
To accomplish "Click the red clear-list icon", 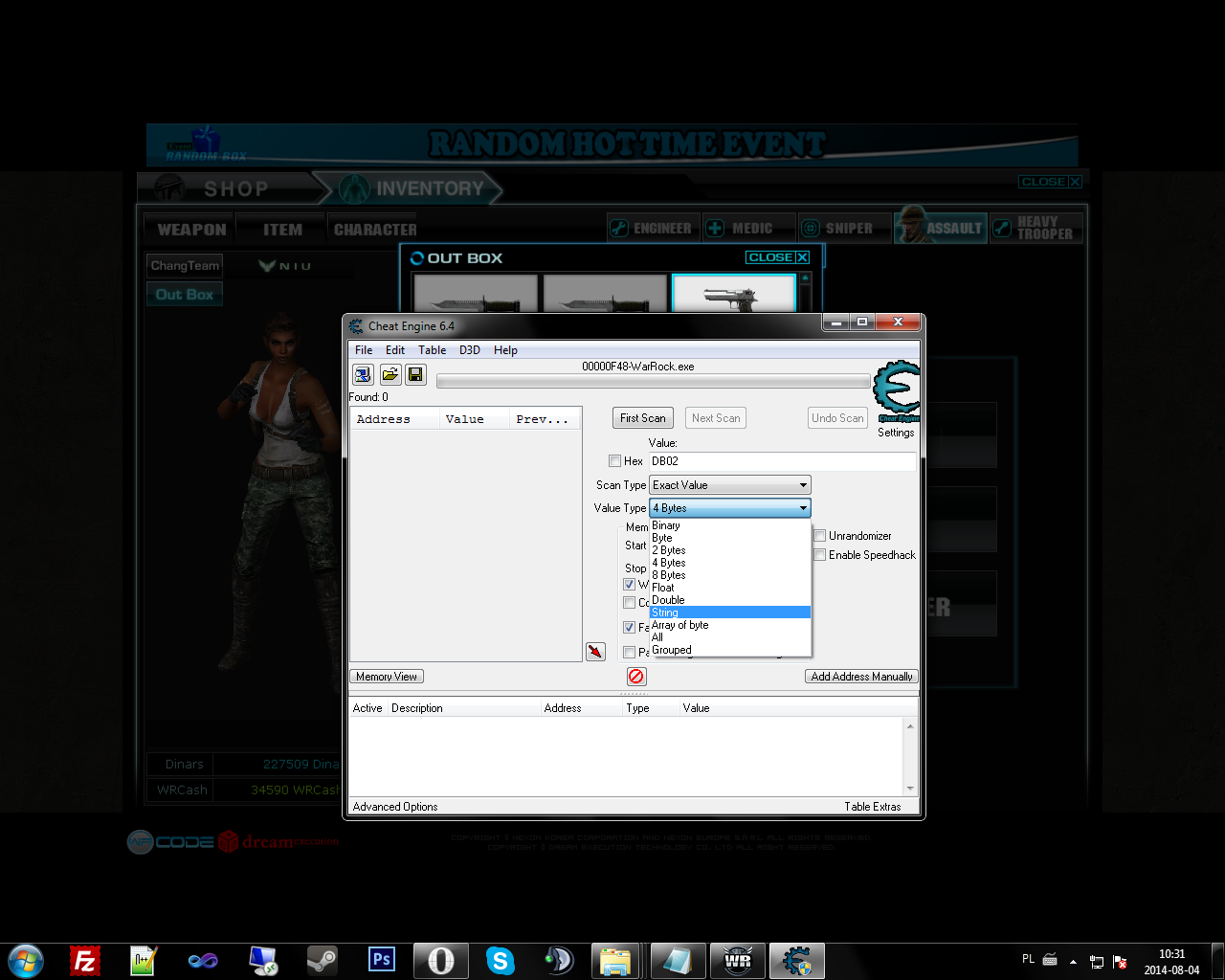I will point(636,677).
